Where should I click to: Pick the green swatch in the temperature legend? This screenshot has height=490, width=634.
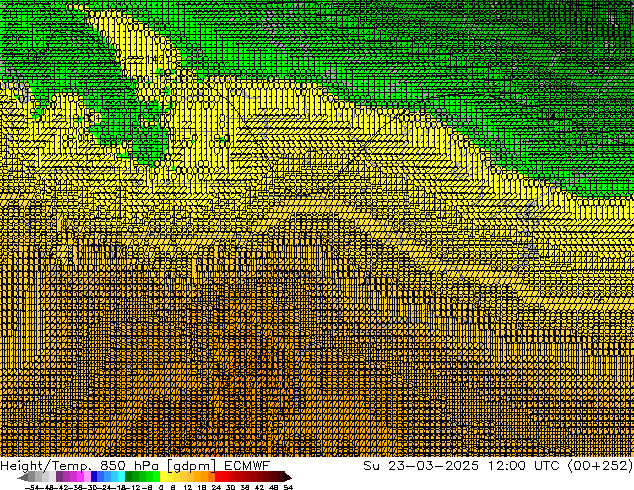click(x=136, y=477)
